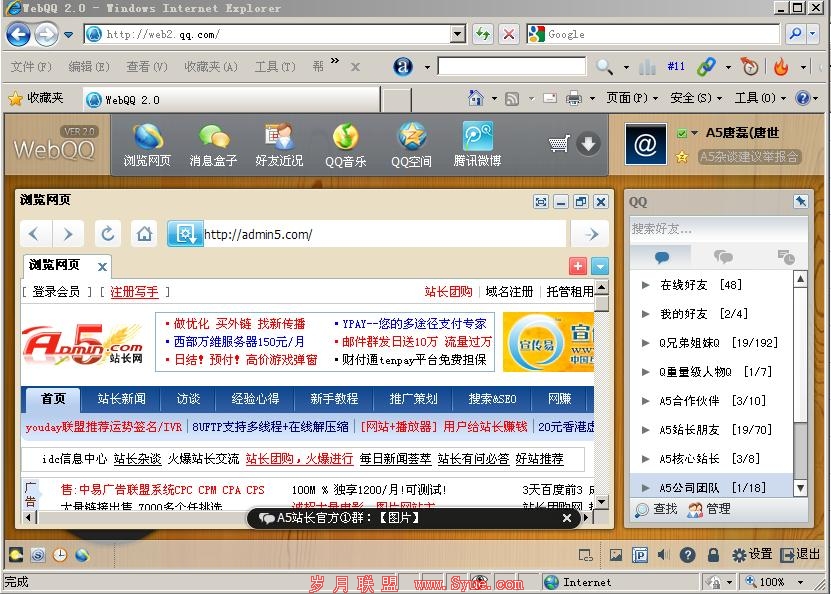Pin the QQ buddy panel

[x=800, y=201]
